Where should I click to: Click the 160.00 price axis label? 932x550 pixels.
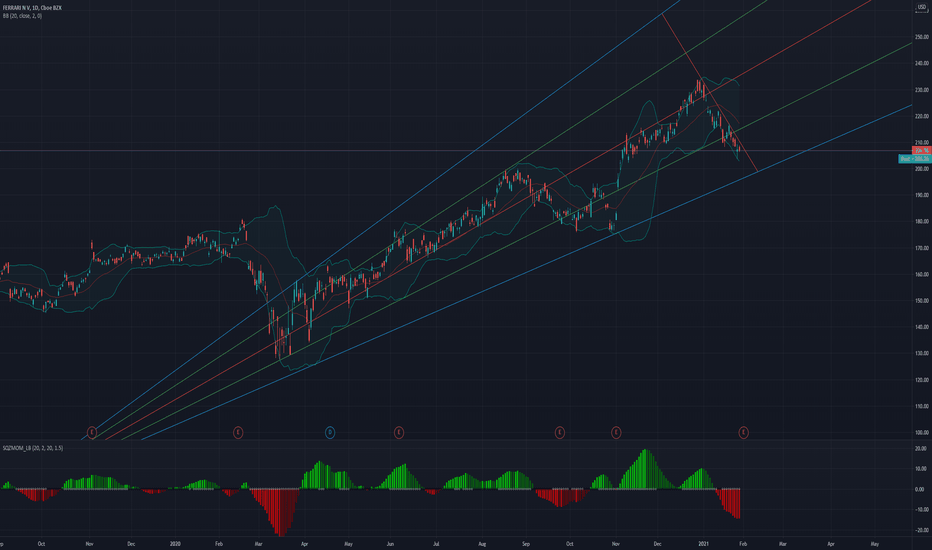(x=921, y=274)
